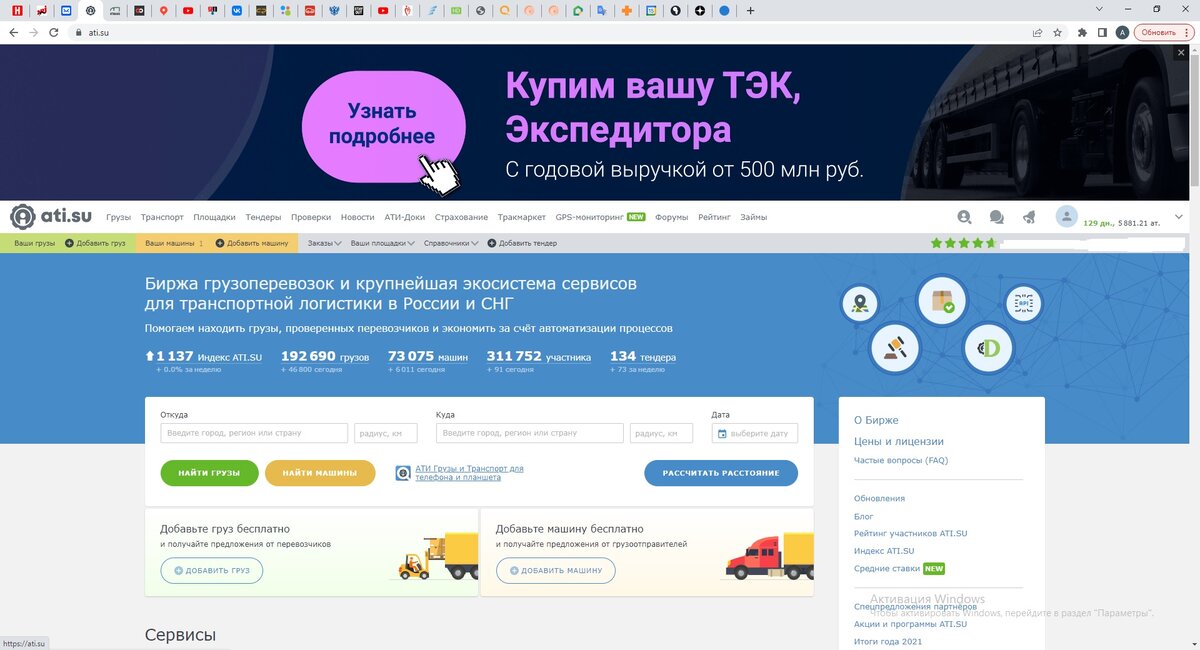Open the Средние ставки link
The image size is (1200, 650).
pyautogui.click(x=886, y=569)
